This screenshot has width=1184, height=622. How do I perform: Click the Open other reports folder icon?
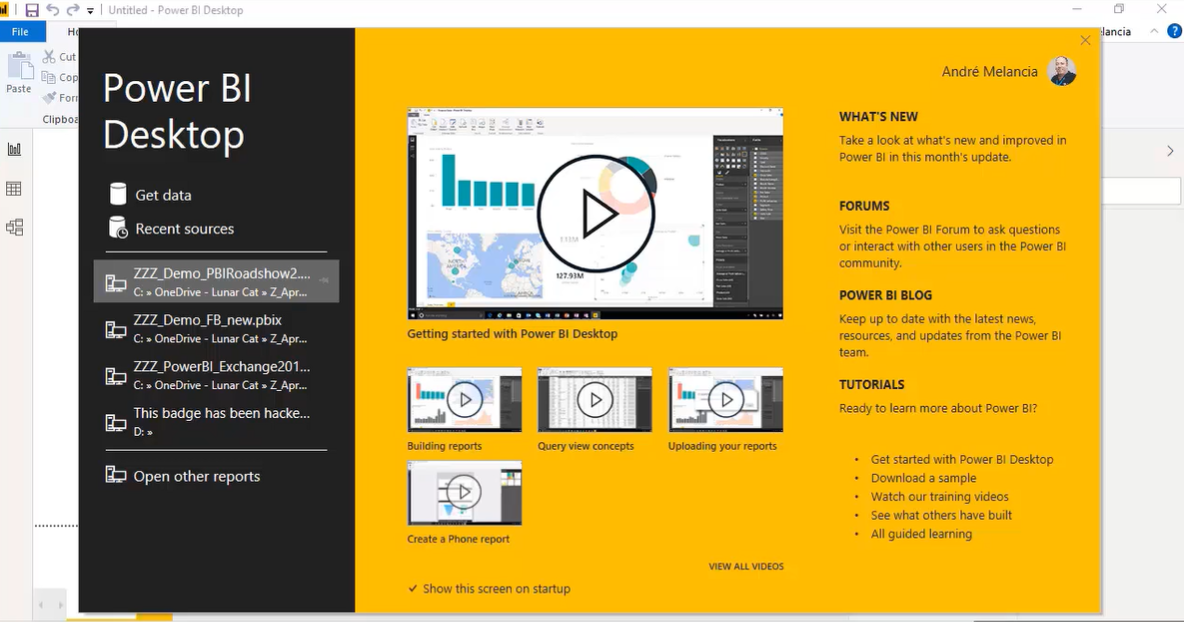tap(116, 475)
